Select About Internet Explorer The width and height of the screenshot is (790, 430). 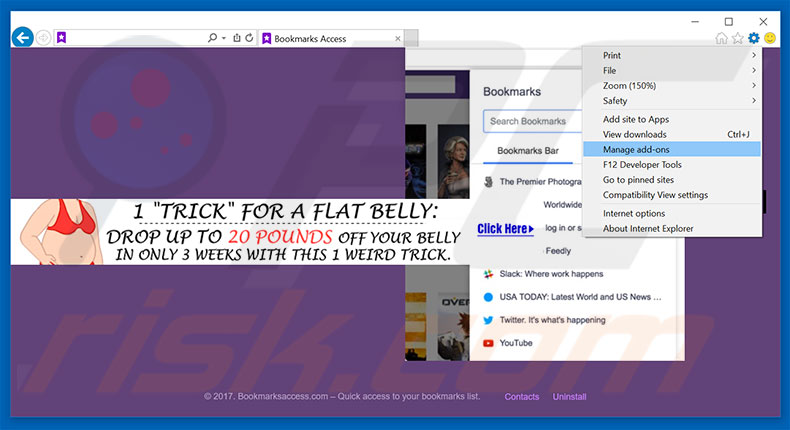pyautogui.click(x=672, y=228)
